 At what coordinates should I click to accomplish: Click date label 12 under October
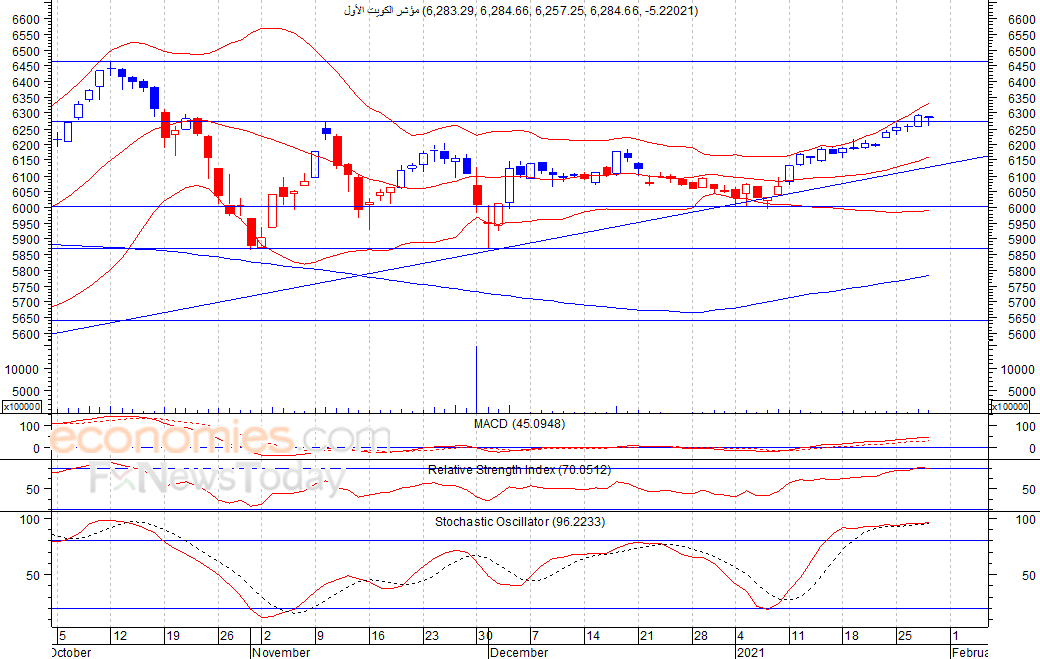pyautogui.click(x=119, y=636)
